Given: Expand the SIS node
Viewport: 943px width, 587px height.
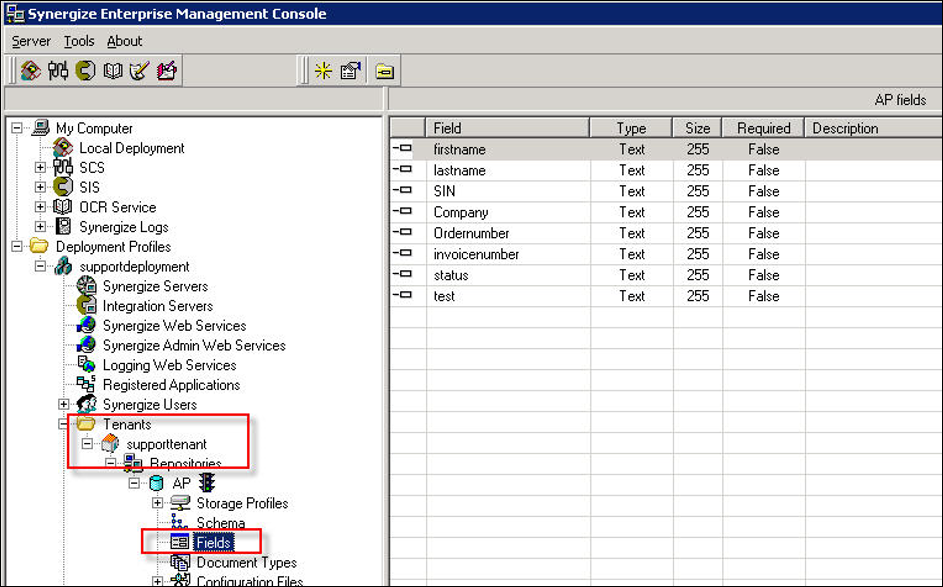Looking at the screenshot, I should pos(40,187).
